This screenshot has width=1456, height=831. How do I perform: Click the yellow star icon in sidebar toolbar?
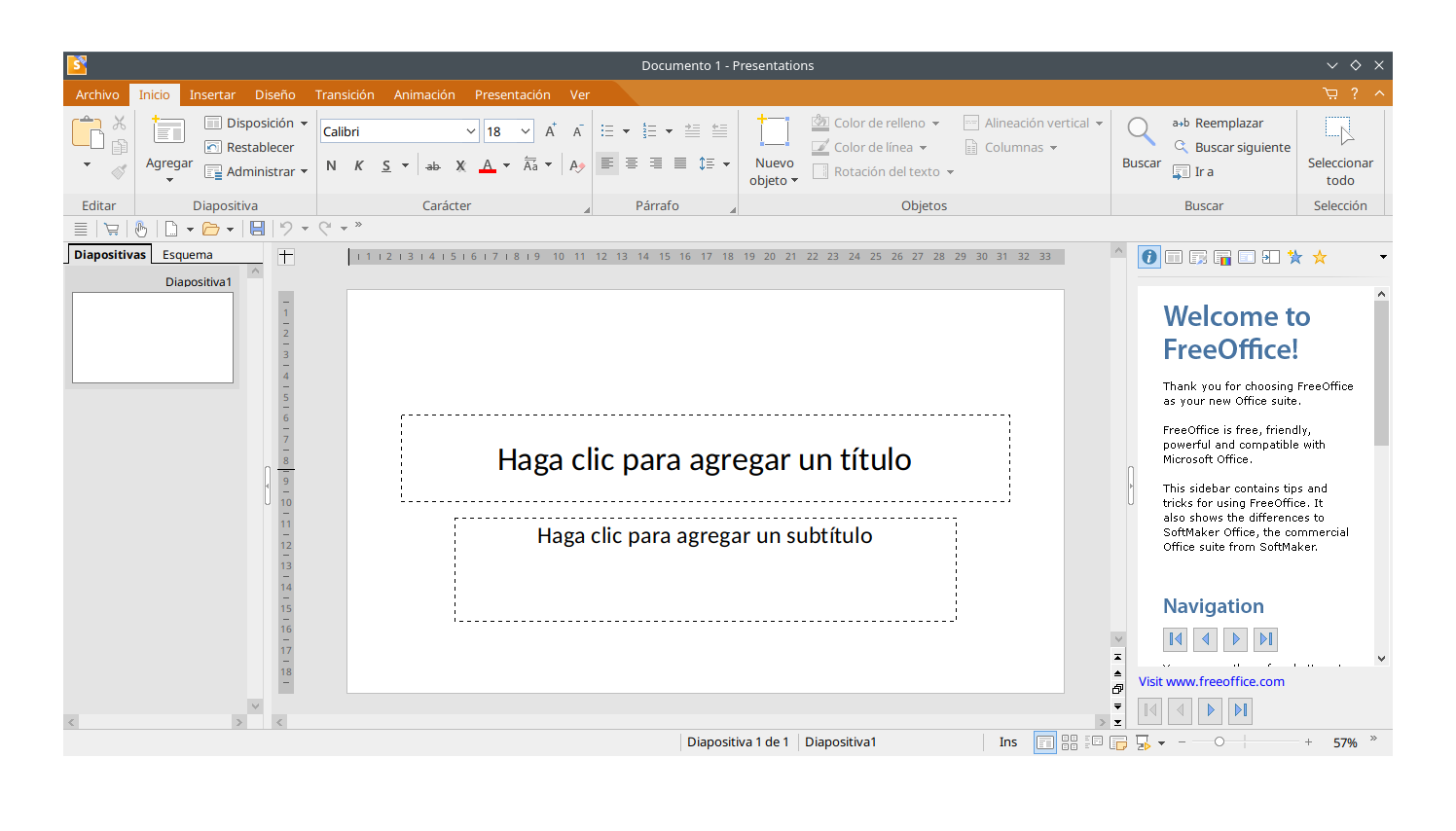click(x=1320, y=257)
